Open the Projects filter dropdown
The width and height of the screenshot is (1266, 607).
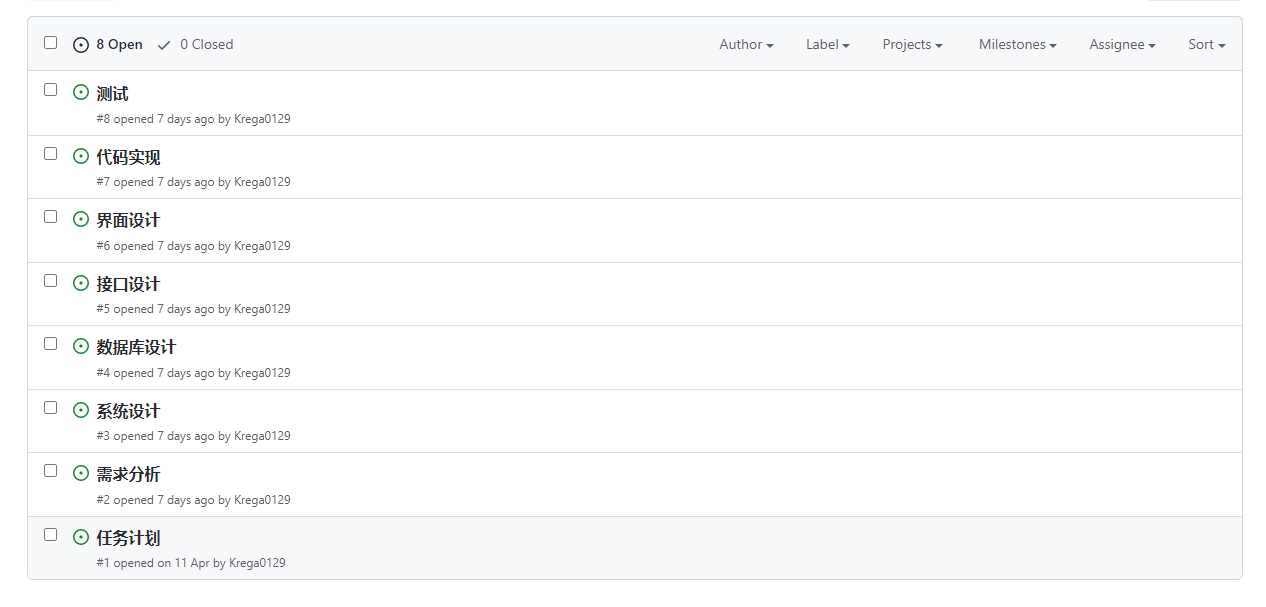pos(912,44)
